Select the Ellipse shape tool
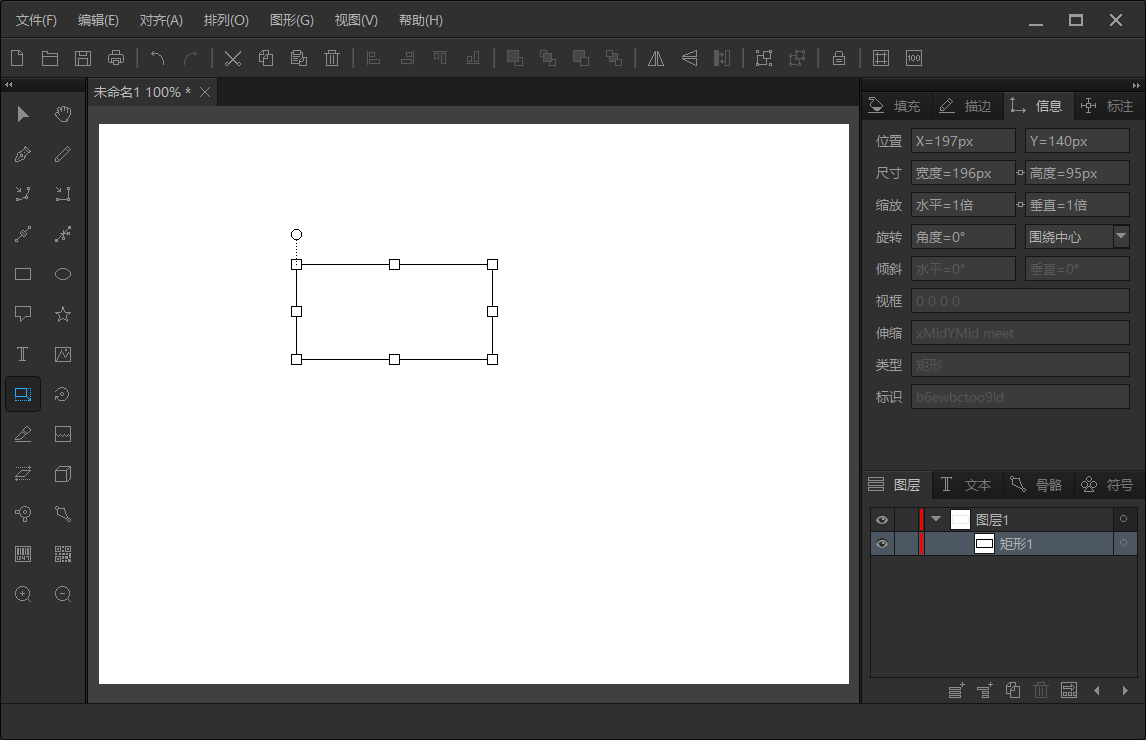The width and height of the screenshot is (1146, 740). [63, 274]
